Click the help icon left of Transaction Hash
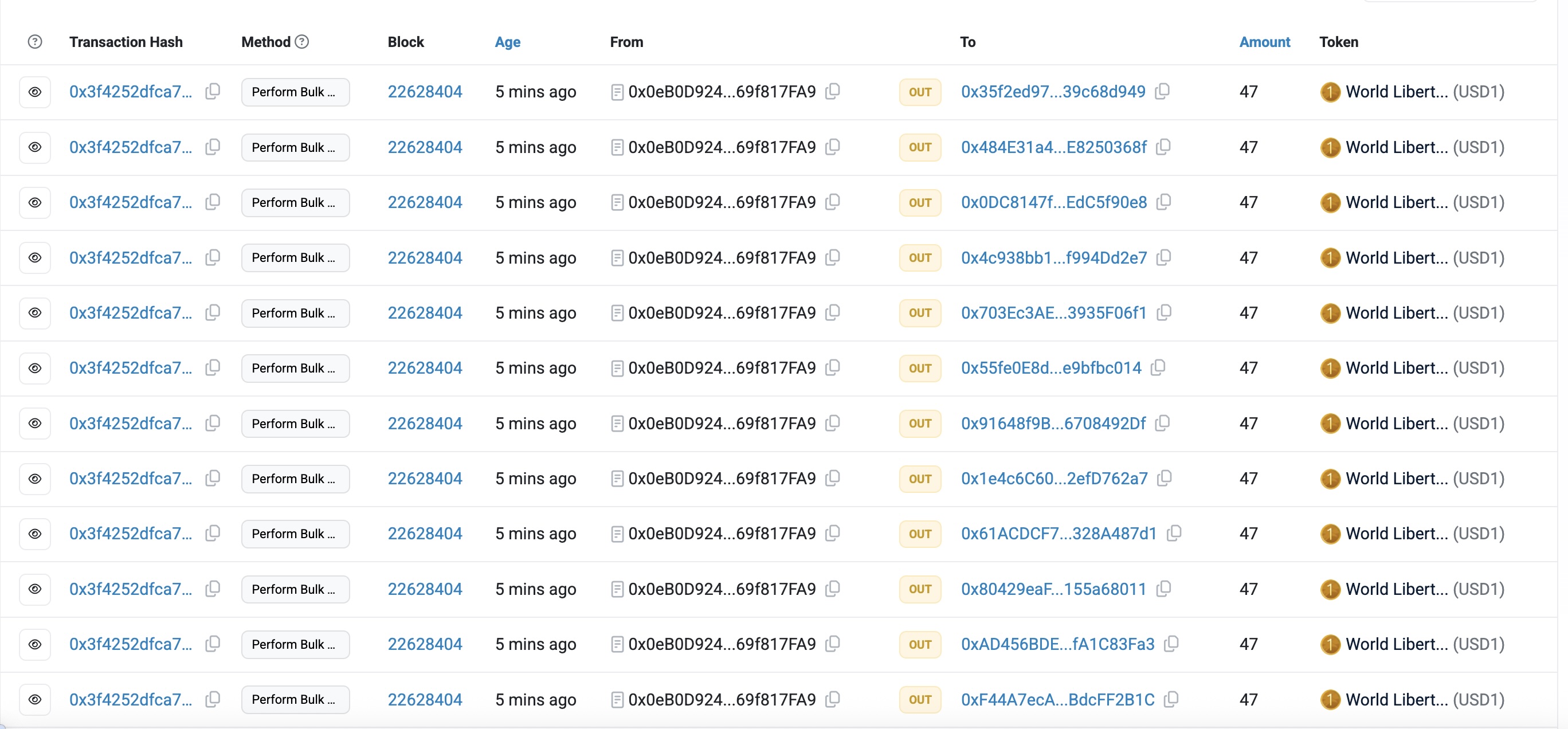The height and width of the screenshot is (729, 1568). 35,41
